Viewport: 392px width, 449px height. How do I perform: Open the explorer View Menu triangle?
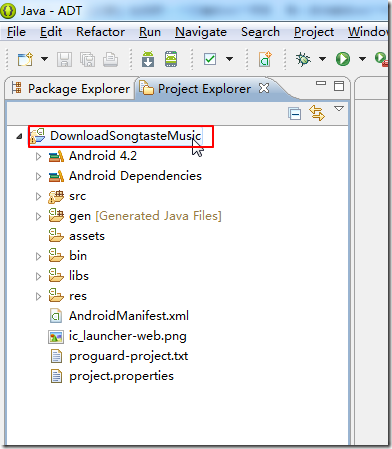tap(339, 109)
